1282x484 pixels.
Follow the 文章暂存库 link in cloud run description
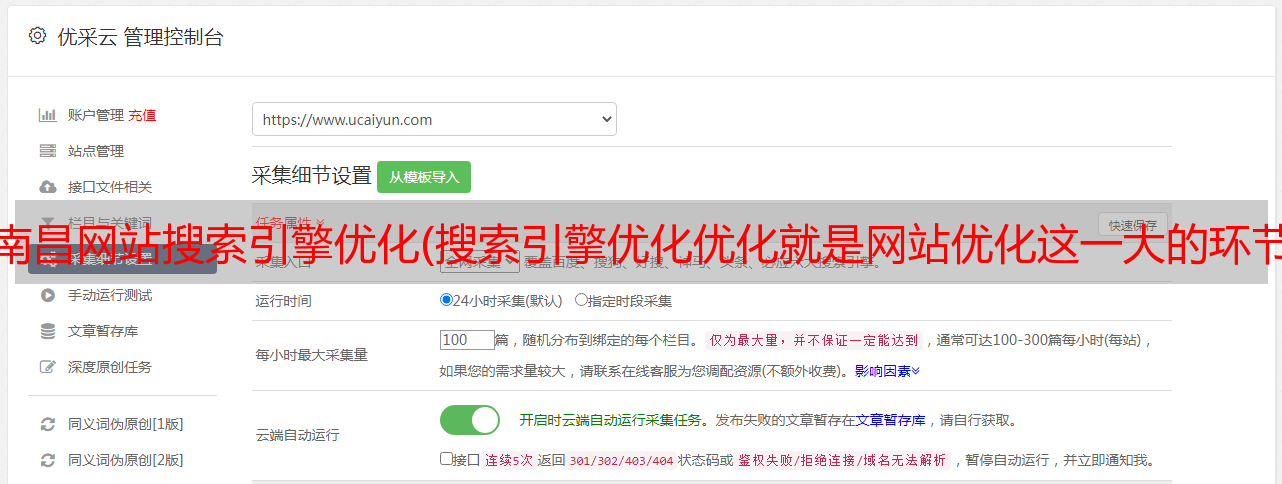[x=890, y=420]
